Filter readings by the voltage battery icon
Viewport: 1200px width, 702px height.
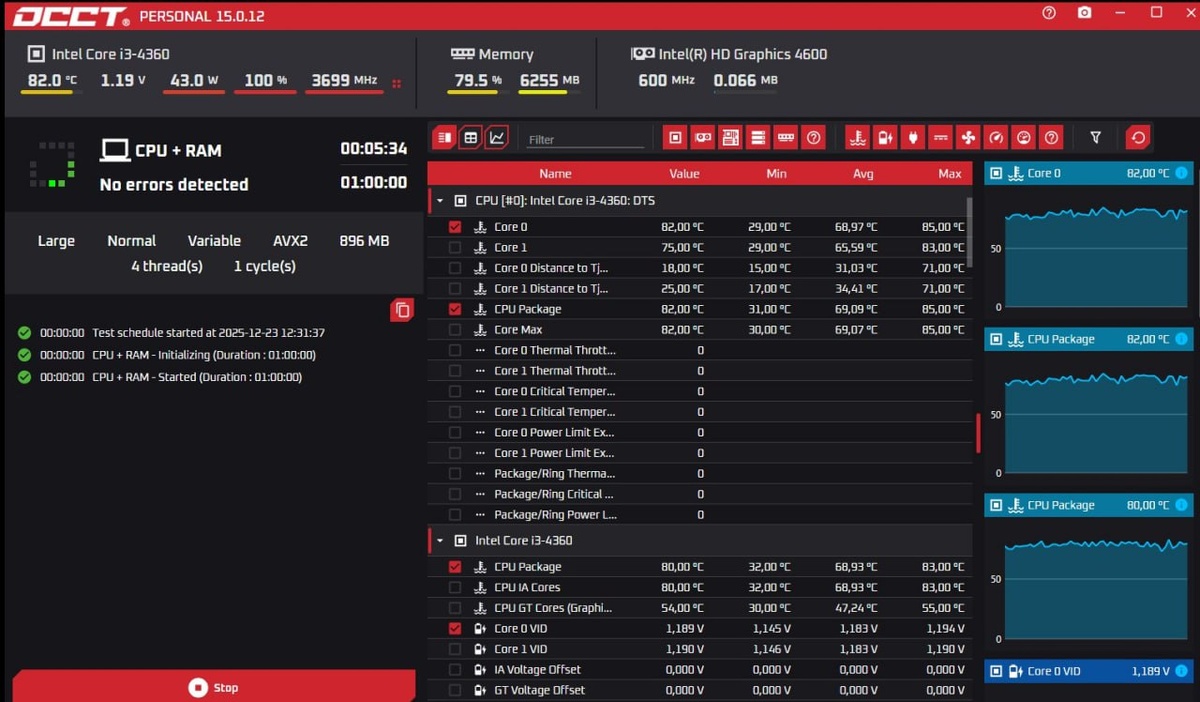pos(885,137)
